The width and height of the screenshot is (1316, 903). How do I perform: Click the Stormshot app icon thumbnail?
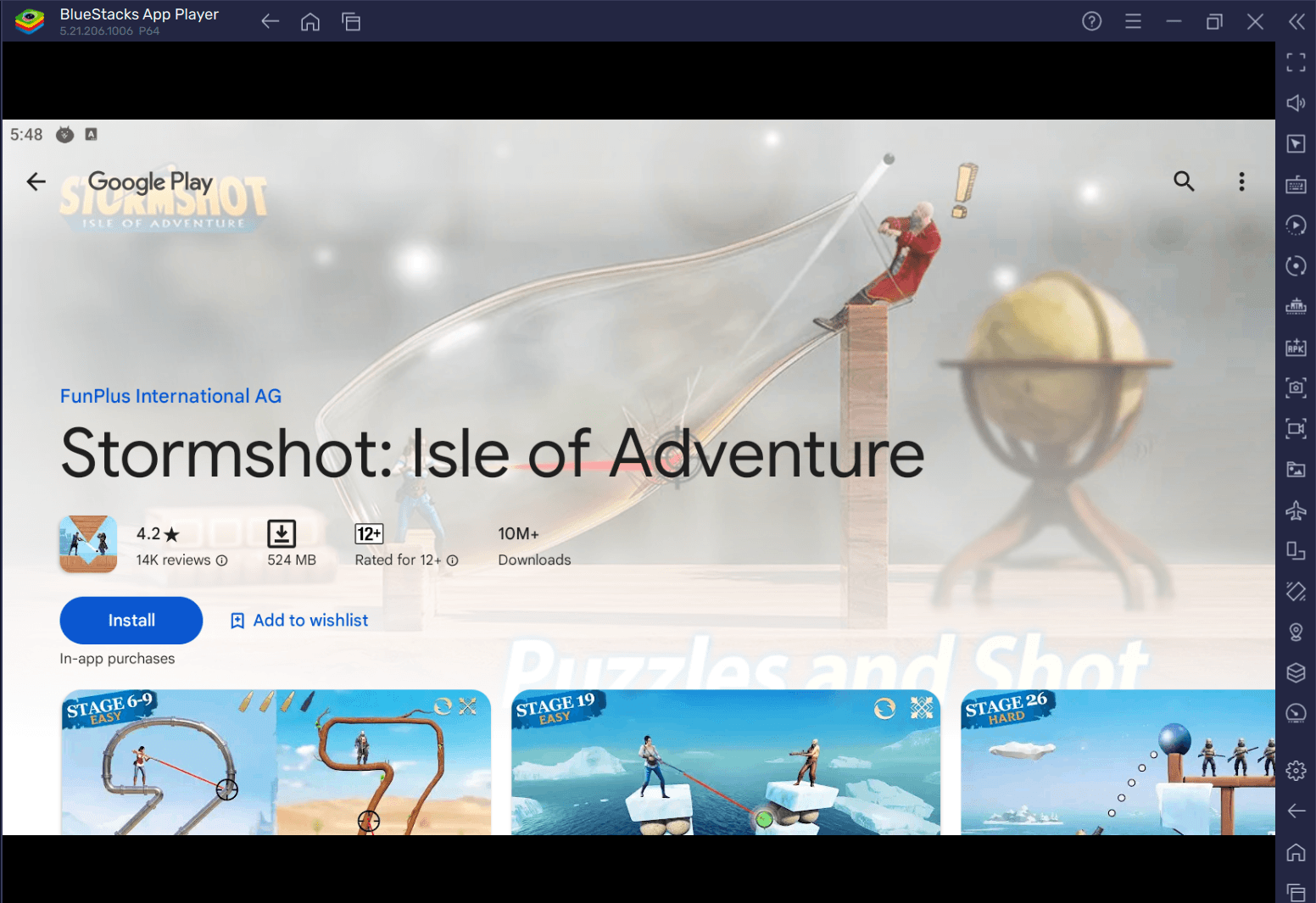click(88, 544)
